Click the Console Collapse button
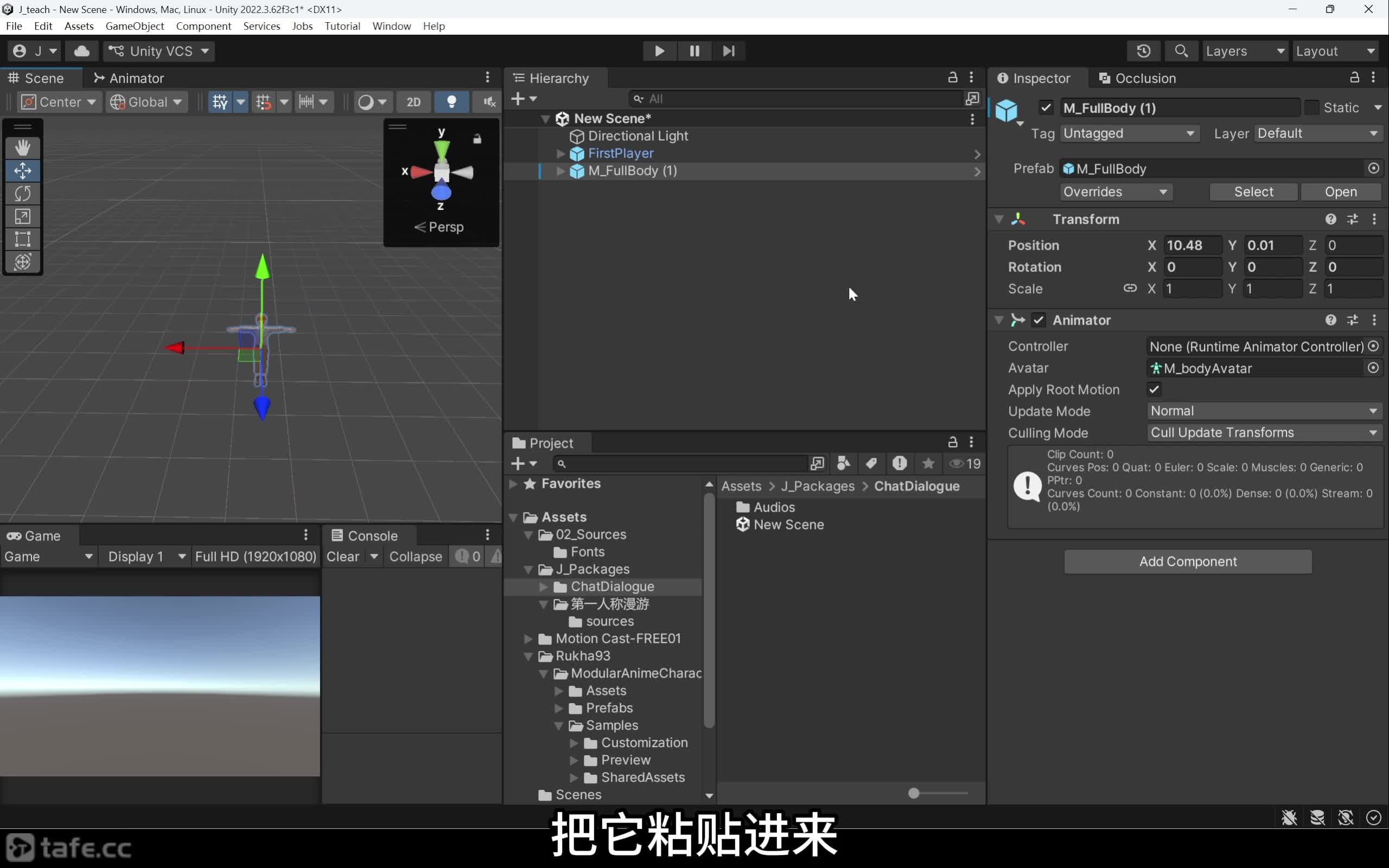Screen dimensions: 1389x868 coord(416,556)
